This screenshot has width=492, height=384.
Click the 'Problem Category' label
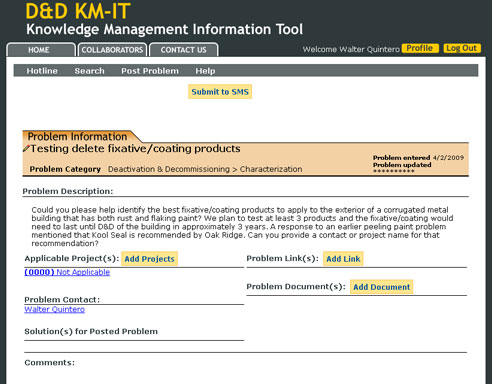point(65,169)
